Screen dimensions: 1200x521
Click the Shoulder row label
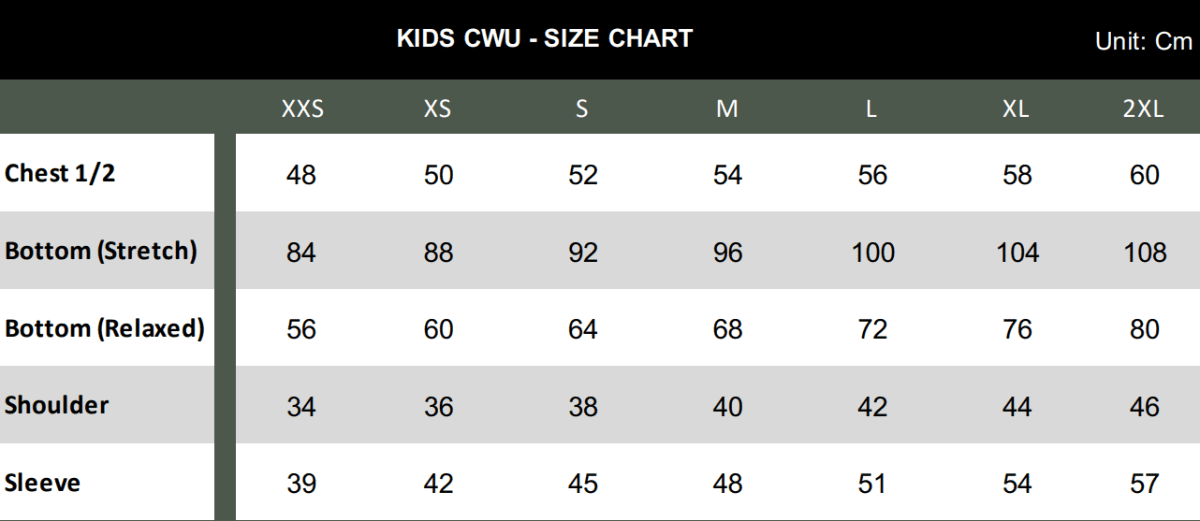coord(57,405)
